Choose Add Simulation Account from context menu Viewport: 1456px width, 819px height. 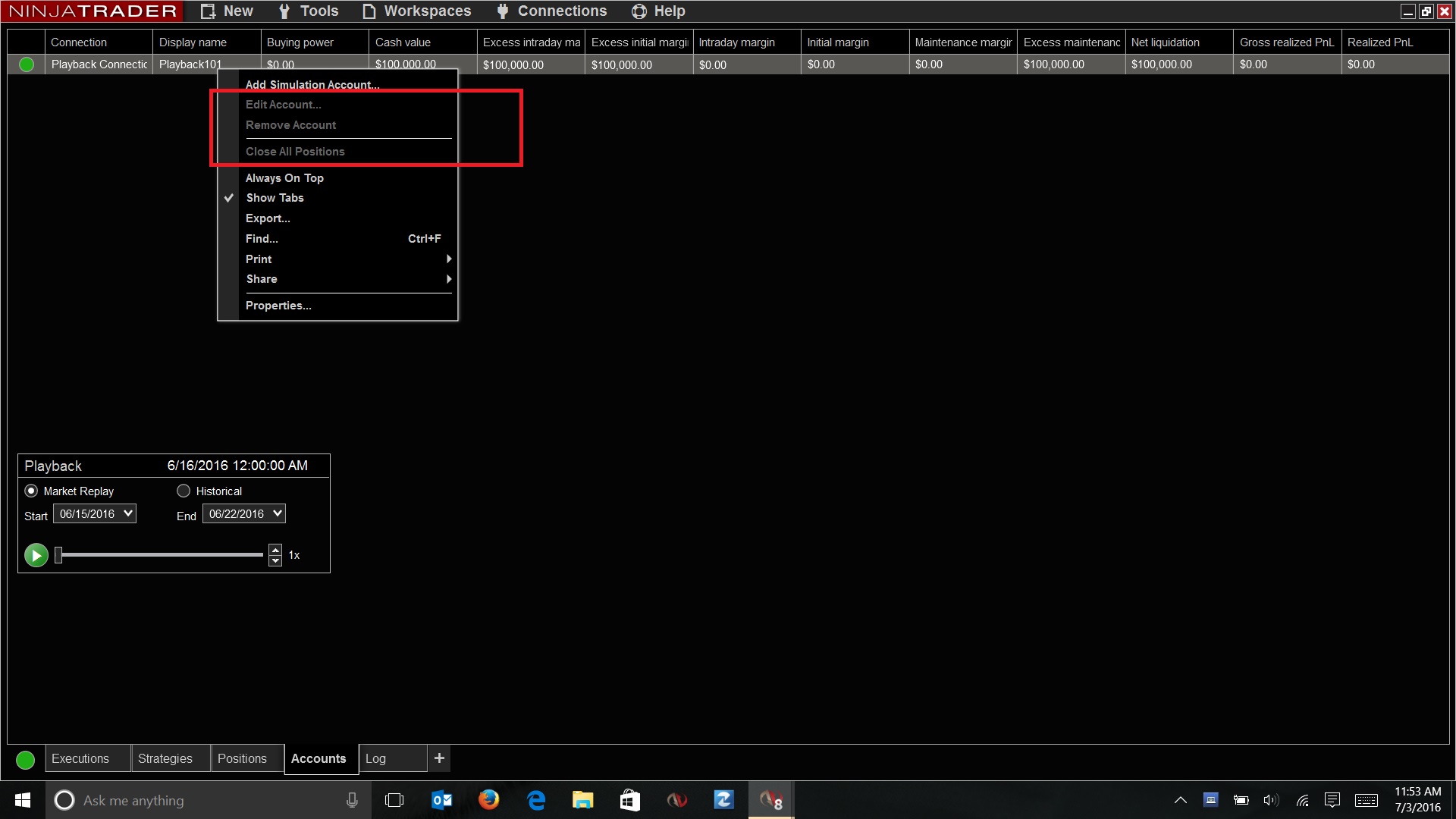click(312, 84)
